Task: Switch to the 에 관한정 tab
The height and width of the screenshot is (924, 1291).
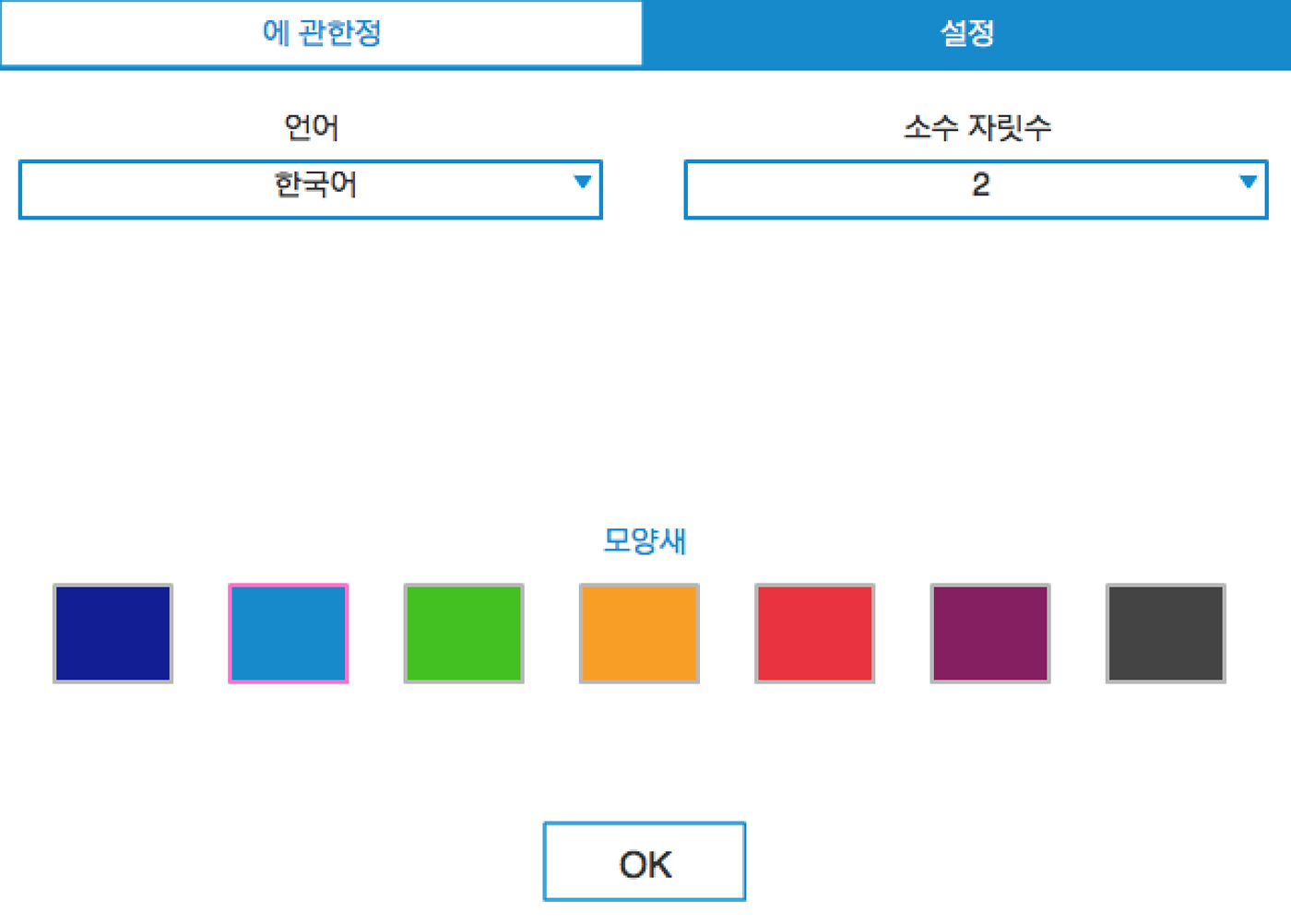Action: [323, 33]
